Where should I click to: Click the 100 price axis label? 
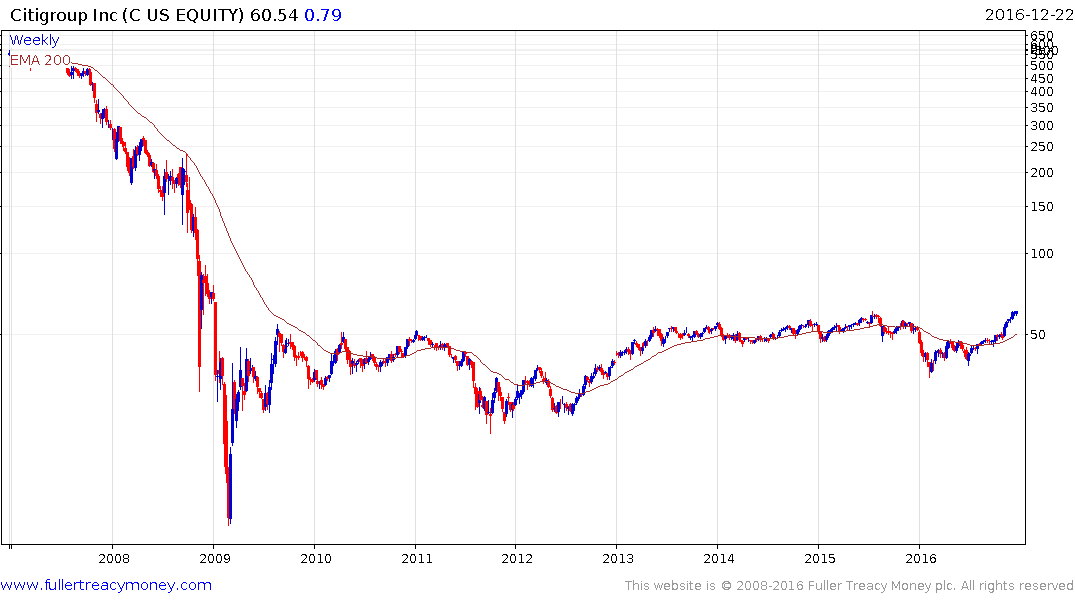pos(1041,254)
